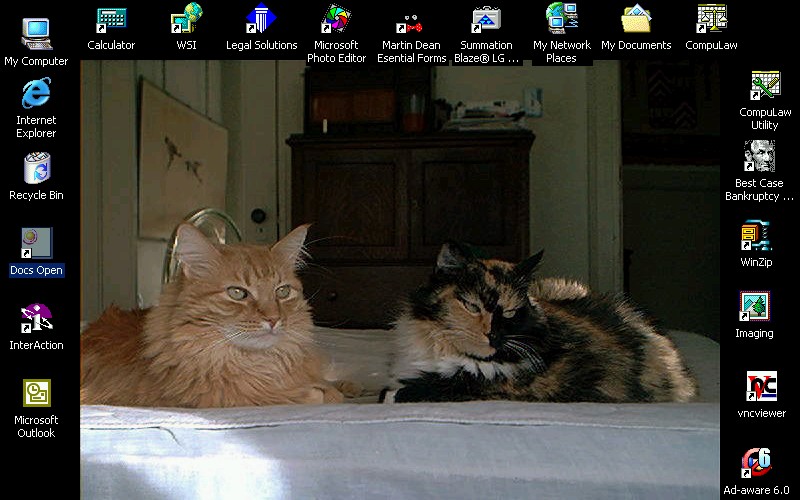Click the "InterAction" label text
The height and width of the screenshot is (500, 800).
click(x=36, y=345)
